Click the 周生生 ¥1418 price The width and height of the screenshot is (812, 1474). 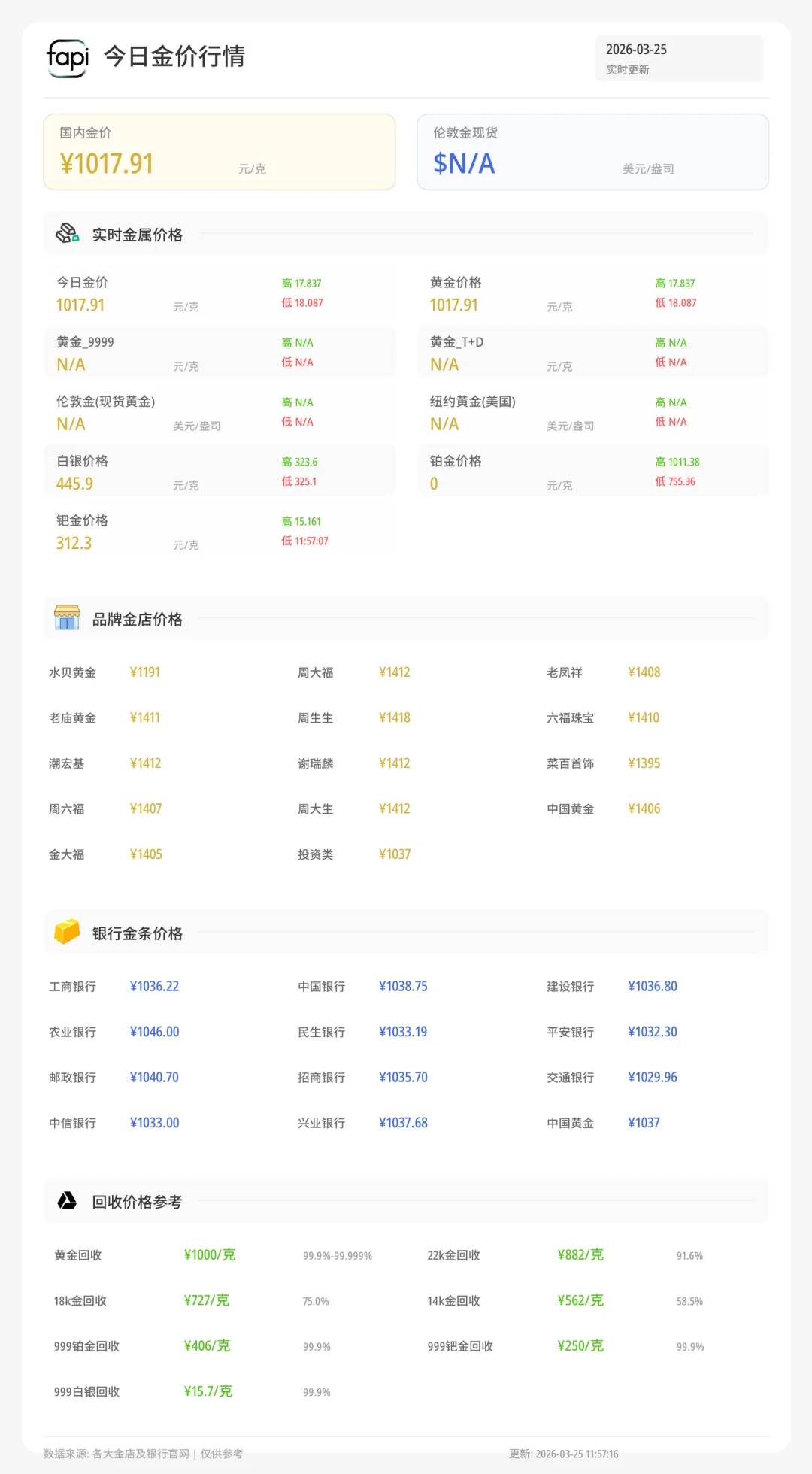[x=395, y=718]
